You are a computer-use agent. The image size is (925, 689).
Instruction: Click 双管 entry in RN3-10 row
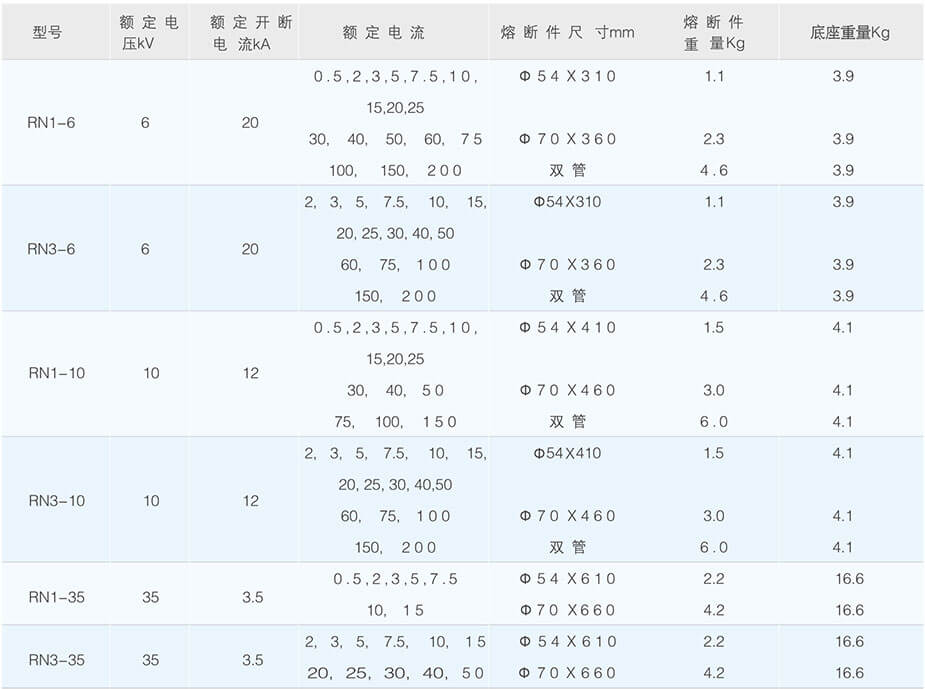[567, 547]
